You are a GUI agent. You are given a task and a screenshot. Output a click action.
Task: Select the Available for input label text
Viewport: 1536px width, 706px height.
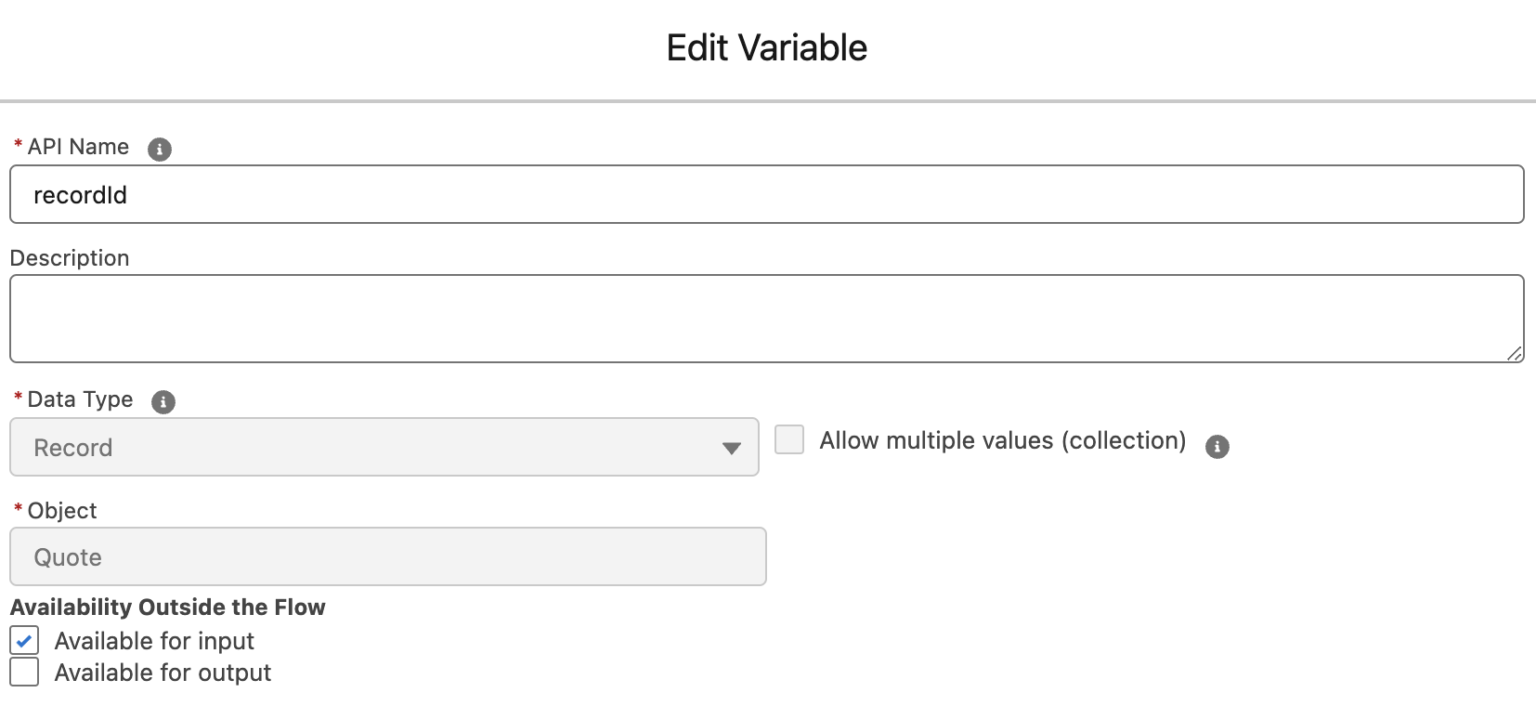pos(156,640)
